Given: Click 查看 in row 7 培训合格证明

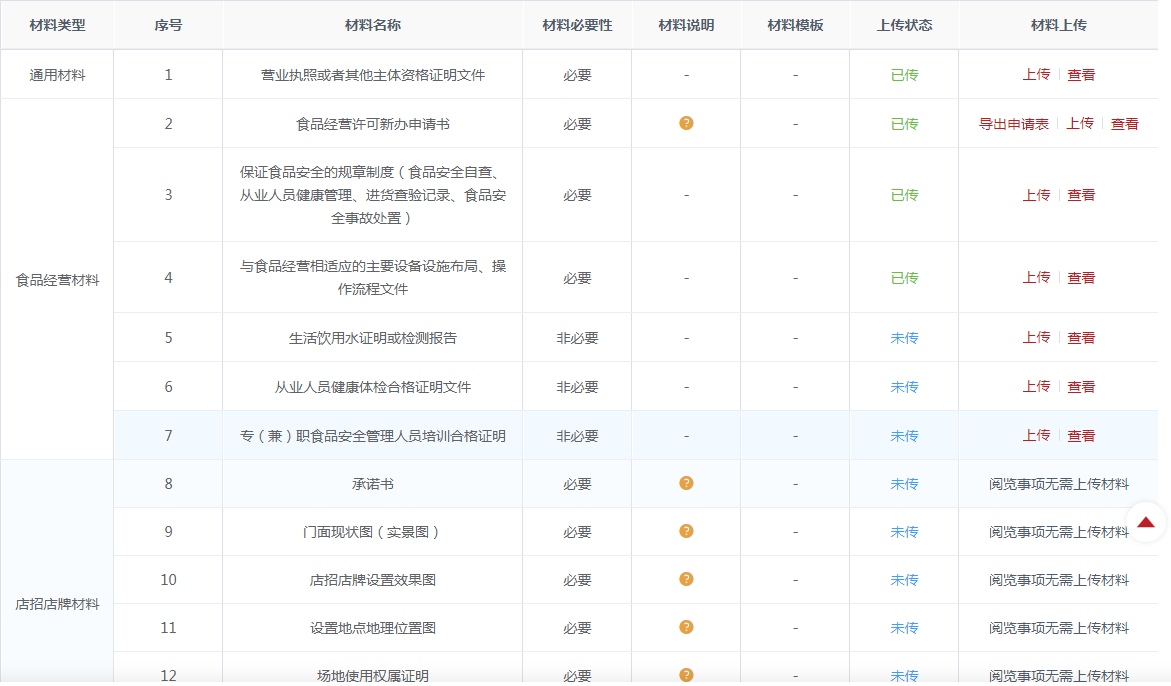Looking at the screenshot, I should point(1081,436).
